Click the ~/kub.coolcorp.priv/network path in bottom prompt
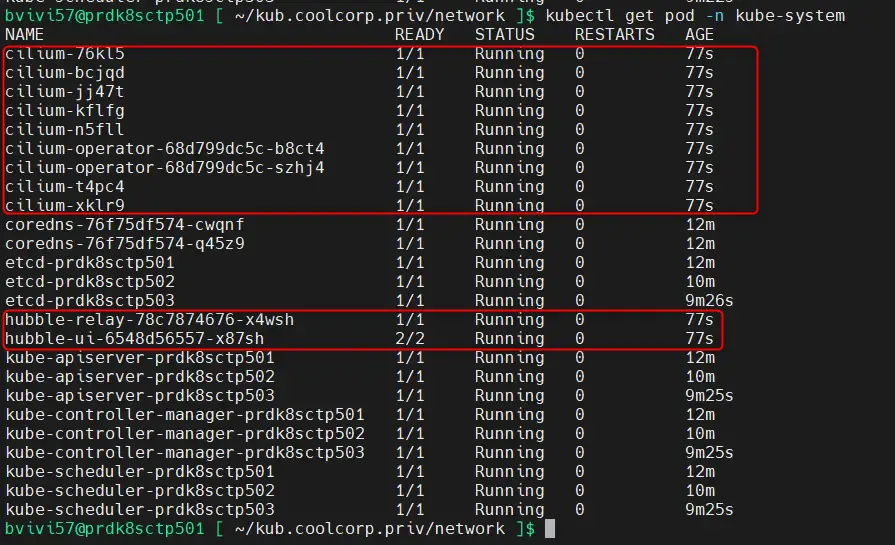This screenshot has width=895, height=545. (370, 529)
